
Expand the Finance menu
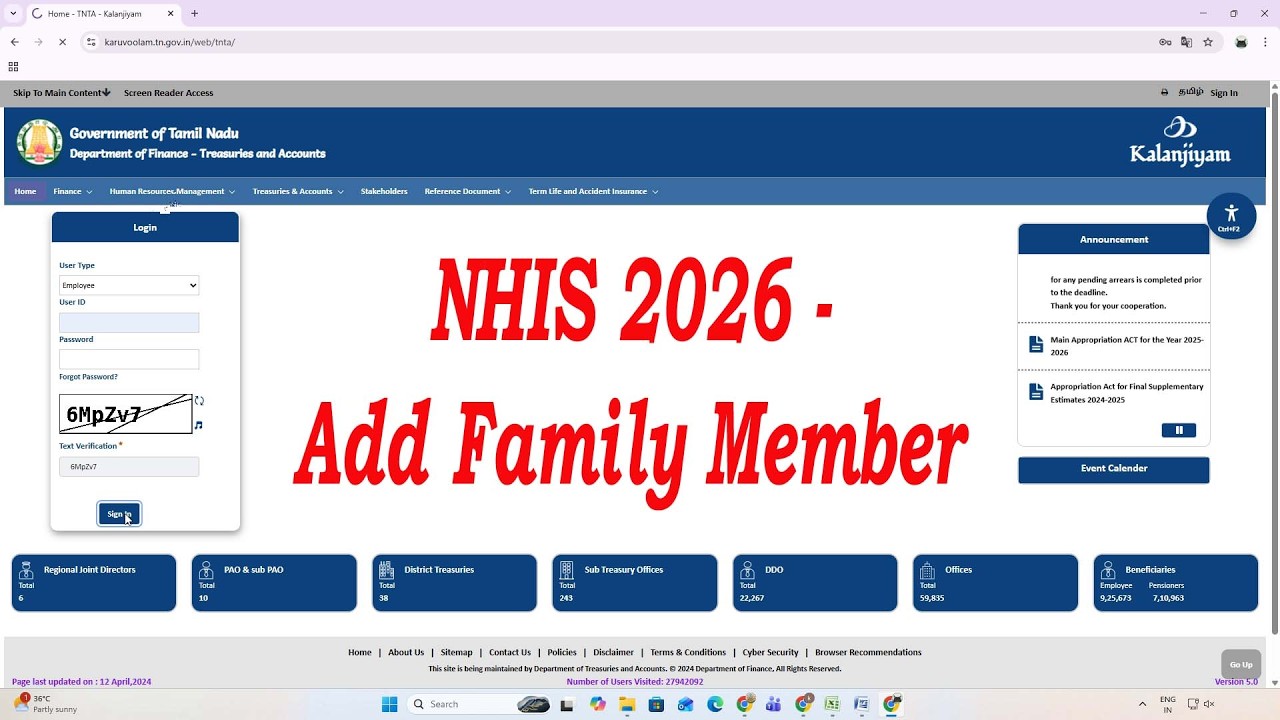(73, 191)
